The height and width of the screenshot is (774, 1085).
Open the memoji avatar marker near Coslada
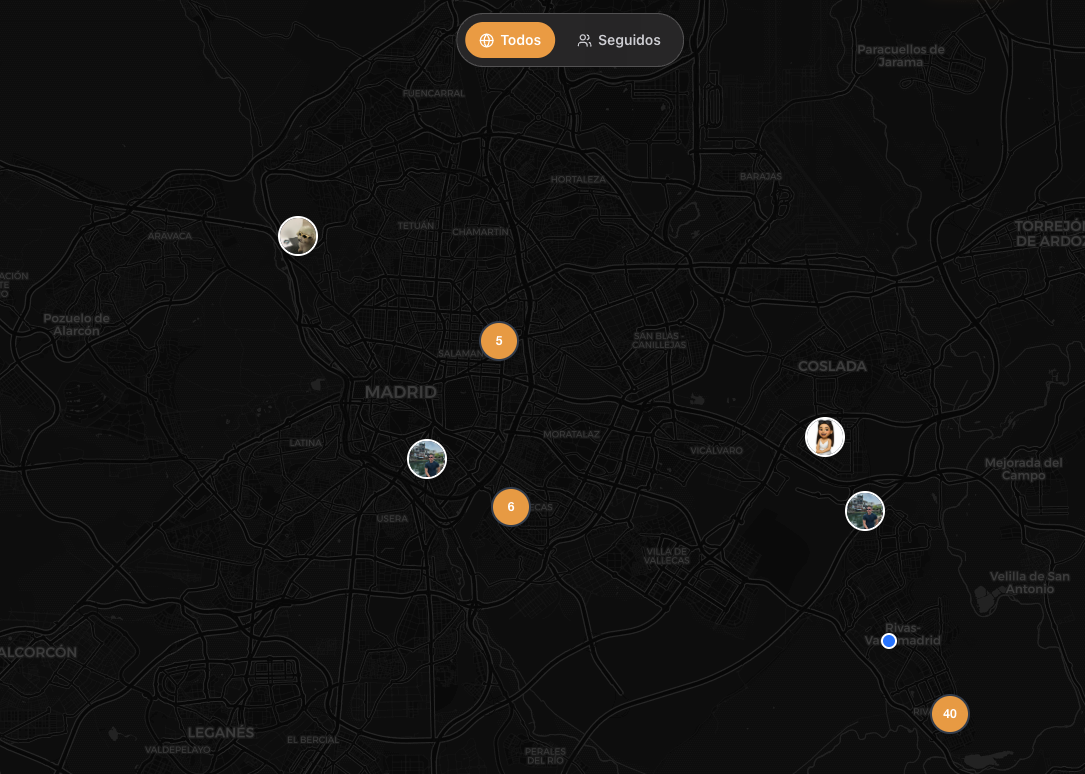tap(825, 437)
